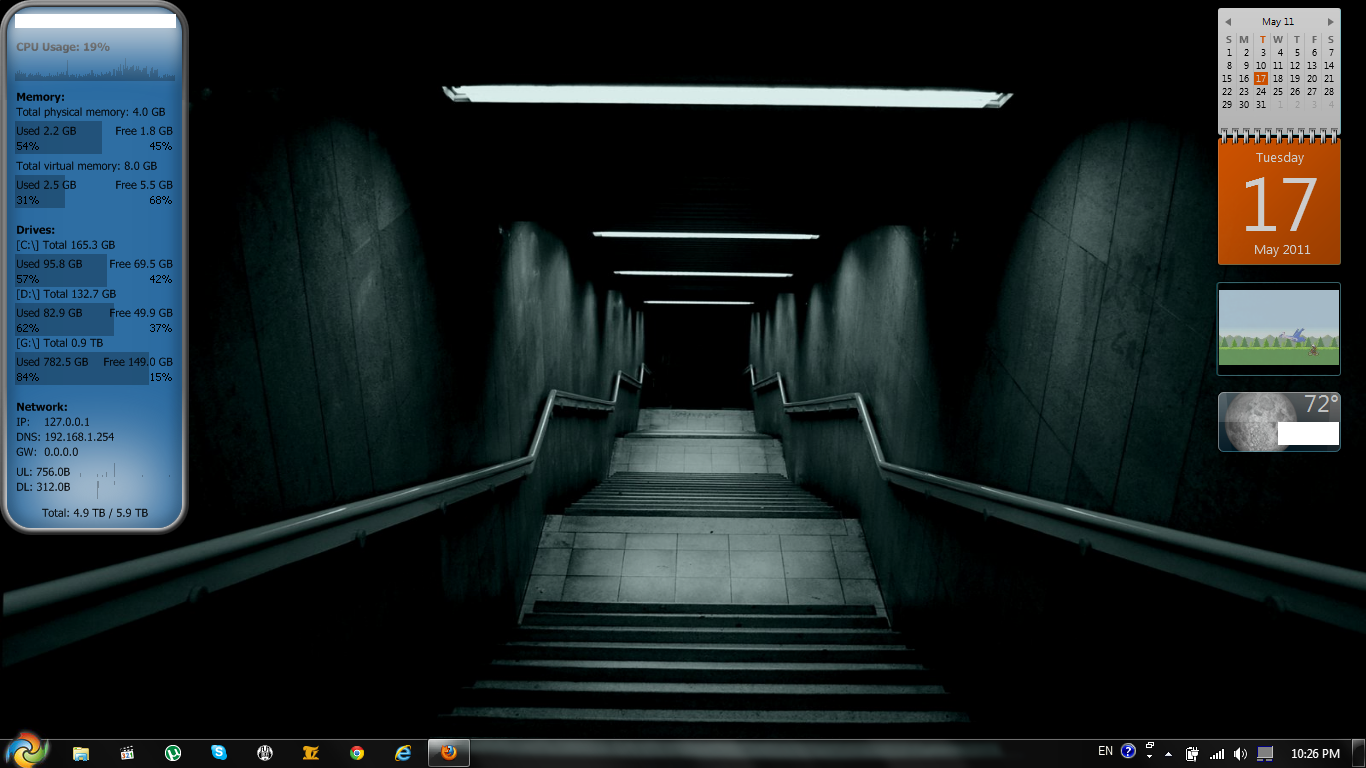Open the bird animation gadget thumbnail
1366x768 pixels.
[x=1278, y=329]
